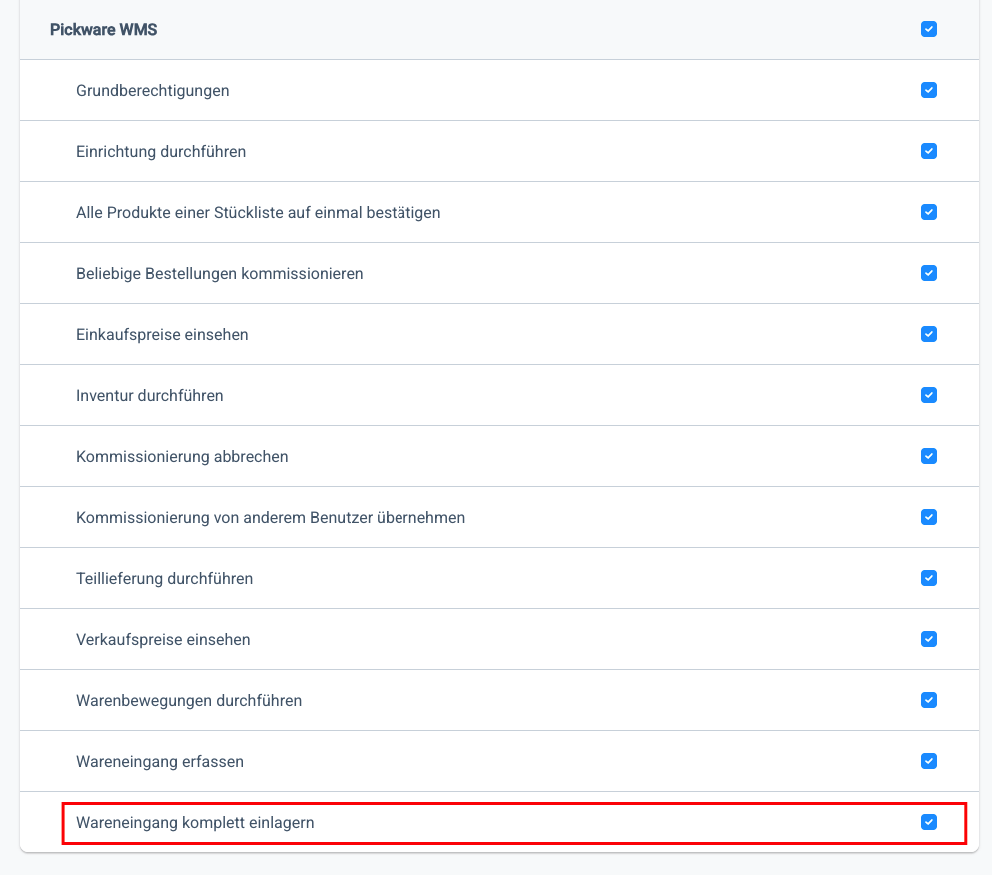Uncheck the Einkaufspreise einsehen checkbox
The height and width of the screenshot is (875, 992).
tap(929, 334)
